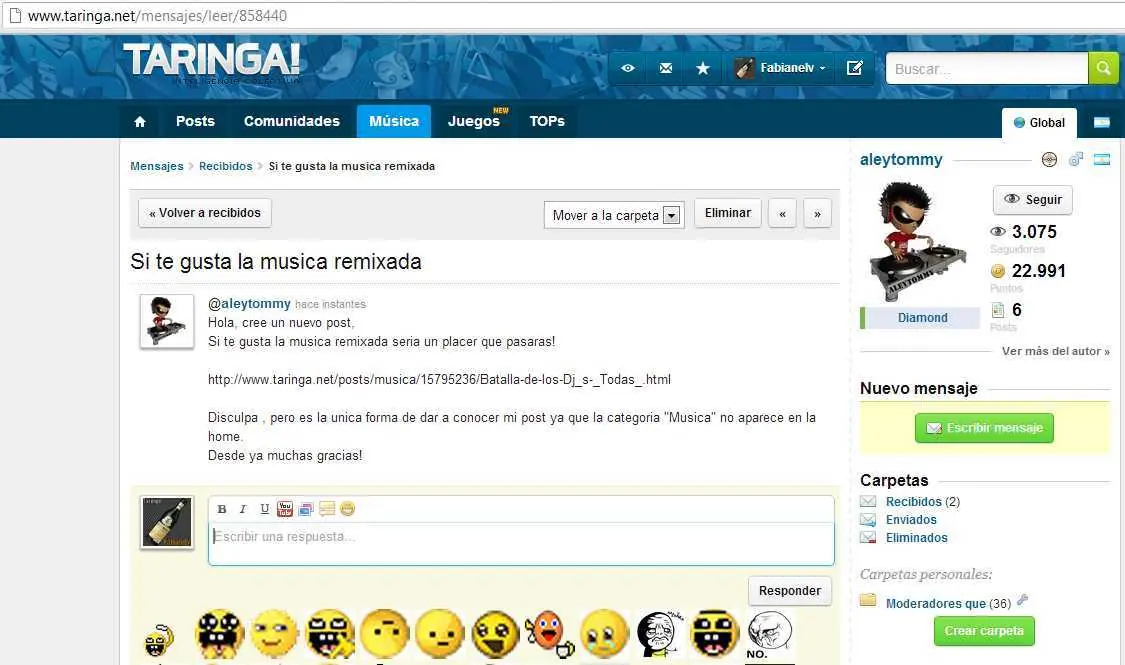1125x665 pixels.
Task: Click the Seguir button
Action: click(1032, 199)
